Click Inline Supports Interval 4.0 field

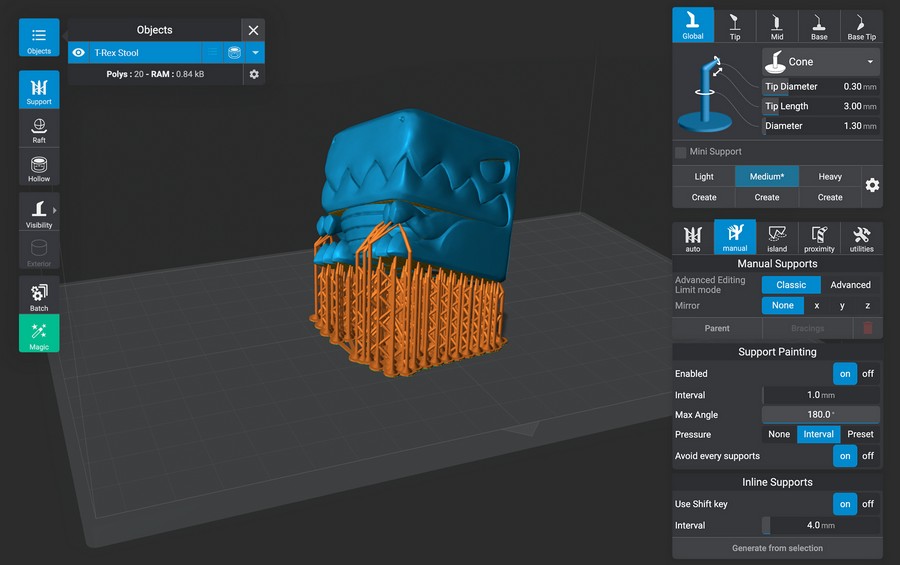[x=821, y=525]
